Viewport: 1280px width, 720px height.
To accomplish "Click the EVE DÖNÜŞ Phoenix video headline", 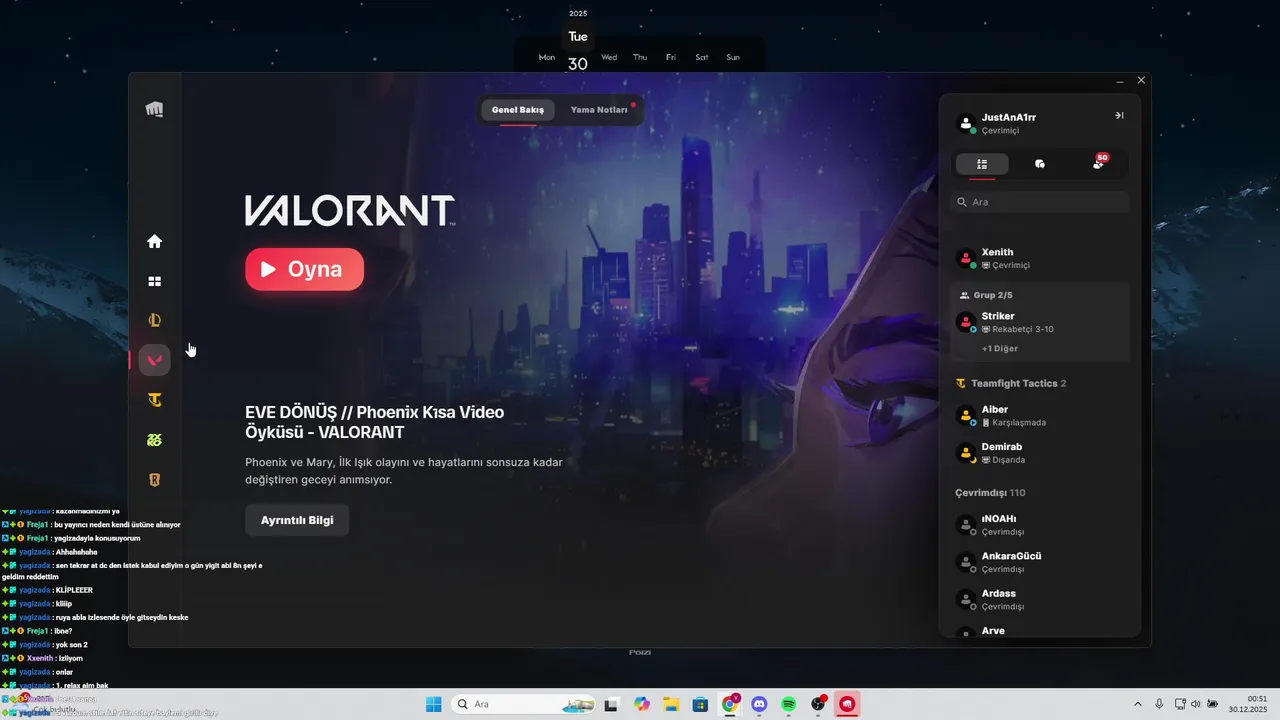I will (374, 422).
